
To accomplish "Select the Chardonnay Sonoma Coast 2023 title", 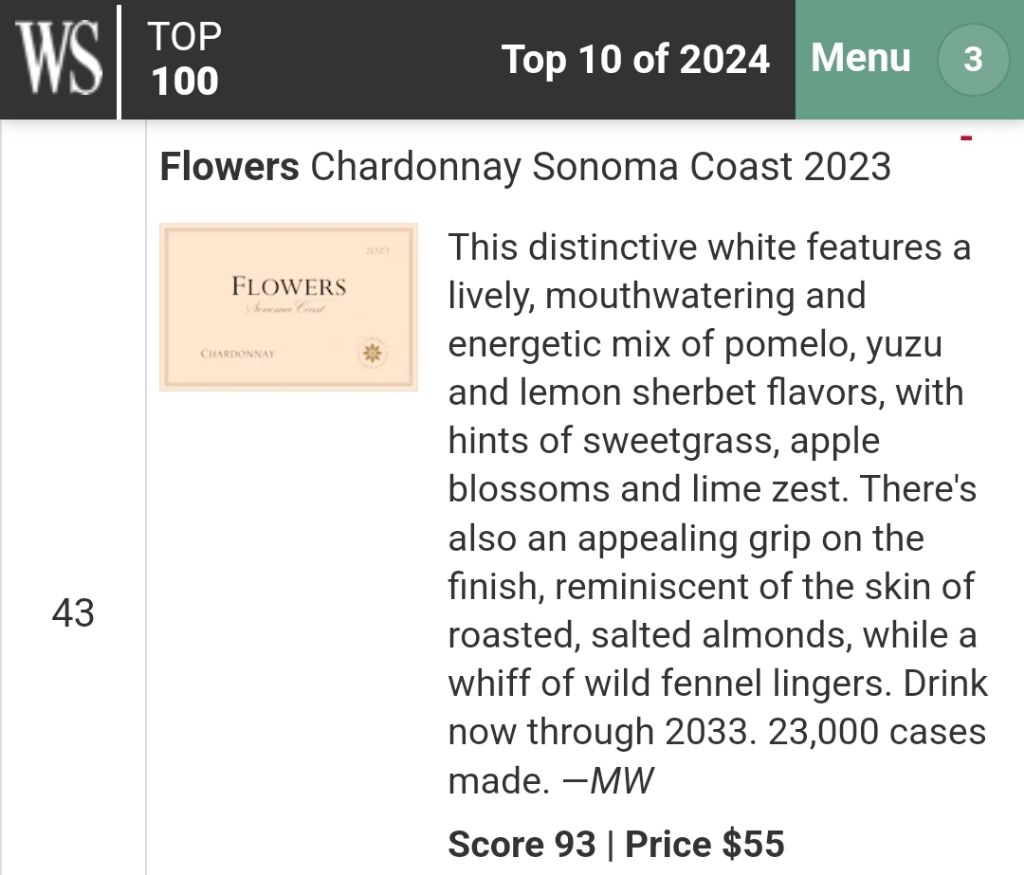I will 600,167.
